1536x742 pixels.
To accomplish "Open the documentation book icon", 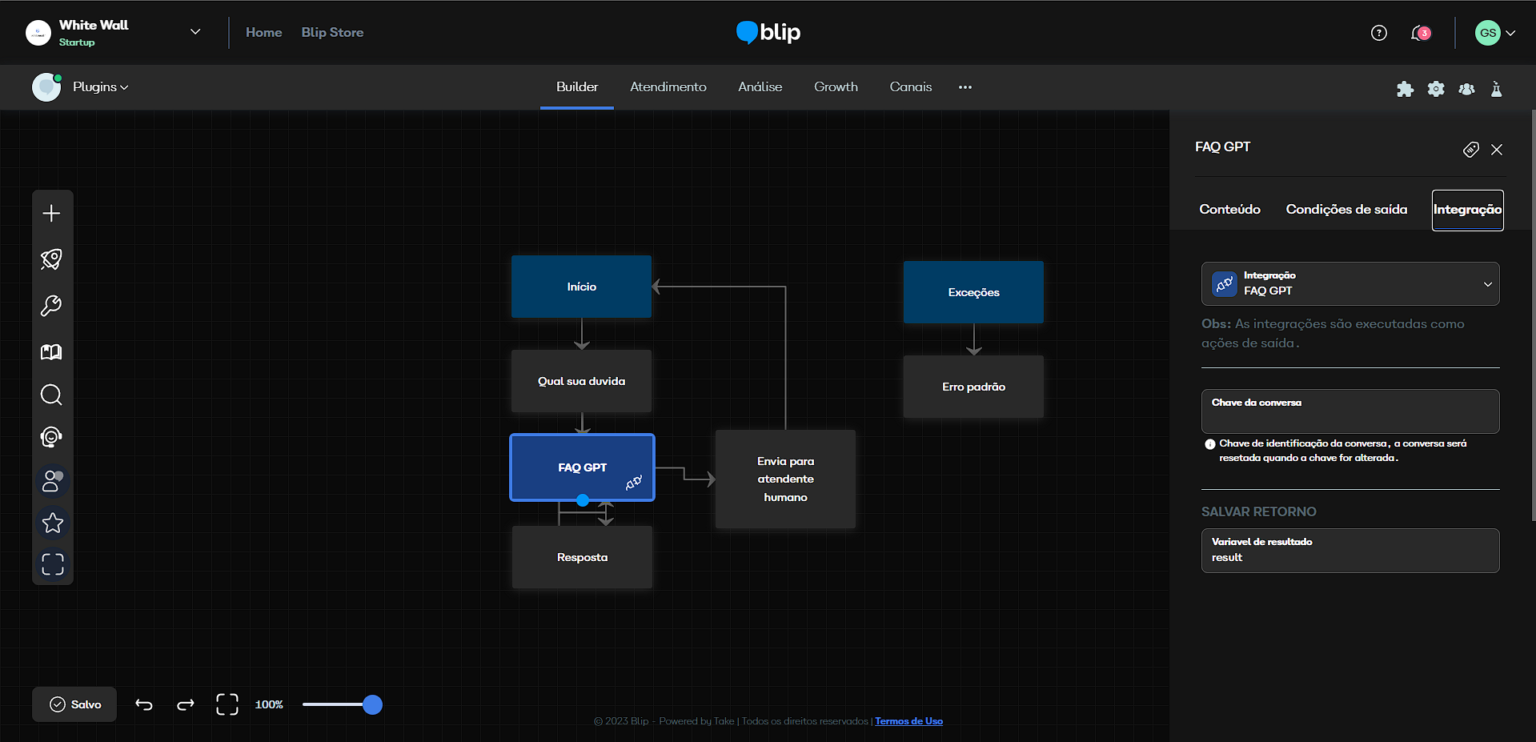I will [x=51, y=351].
